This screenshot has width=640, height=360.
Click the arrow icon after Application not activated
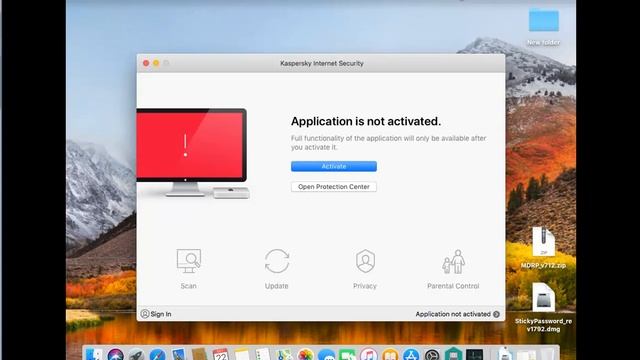pyautogui.click(x=496, y=314)
